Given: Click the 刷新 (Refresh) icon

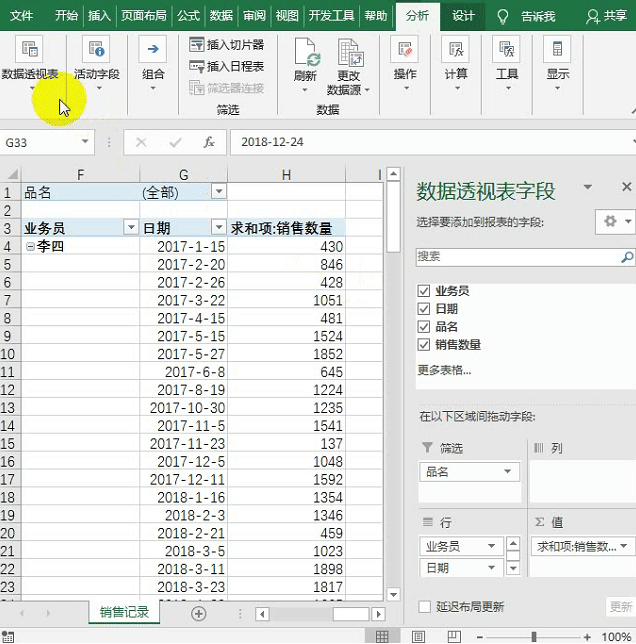Looking at the screenshot, I should [306, 52].
